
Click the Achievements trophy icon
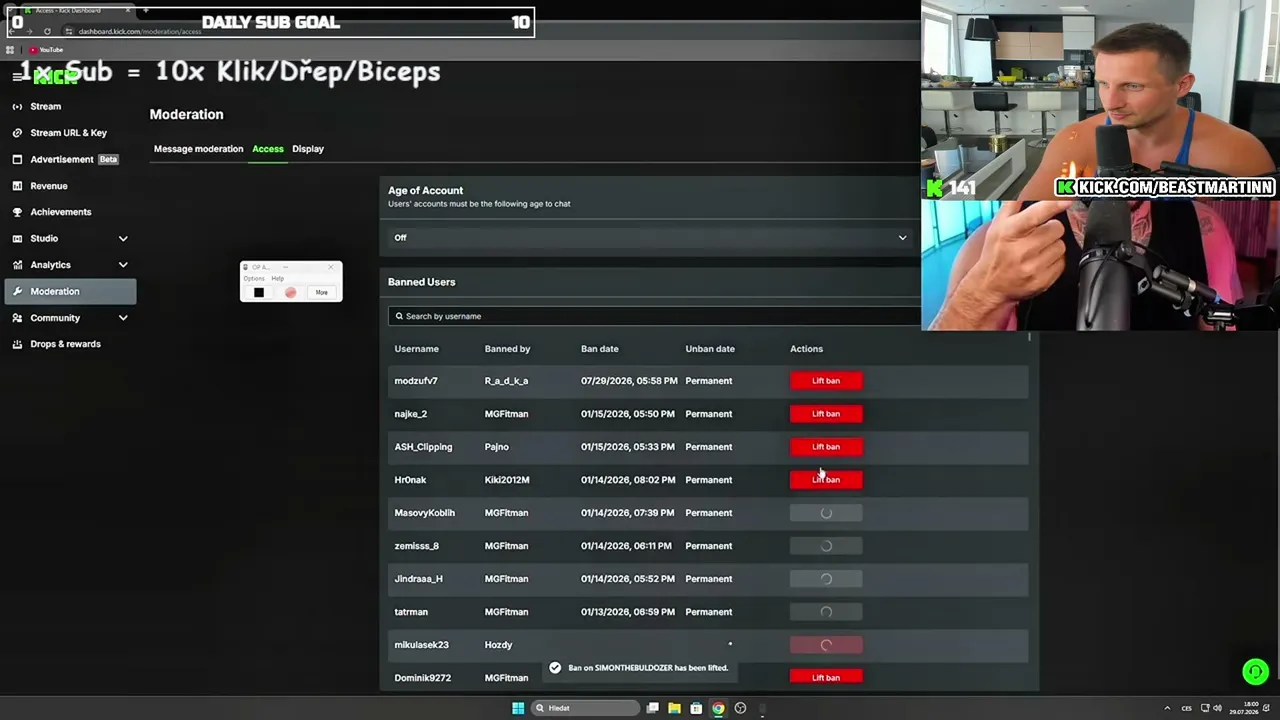(17, 212)
